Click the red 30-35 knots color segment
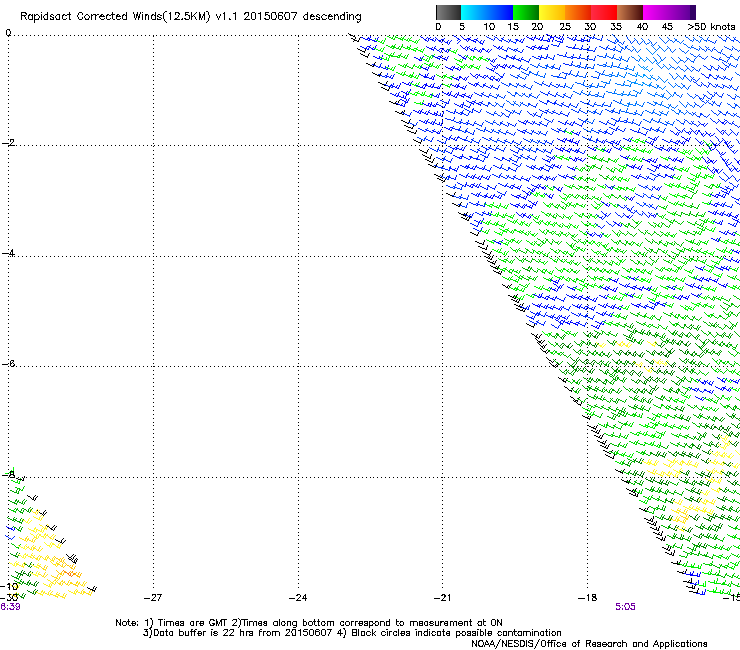 coord(604,12)
